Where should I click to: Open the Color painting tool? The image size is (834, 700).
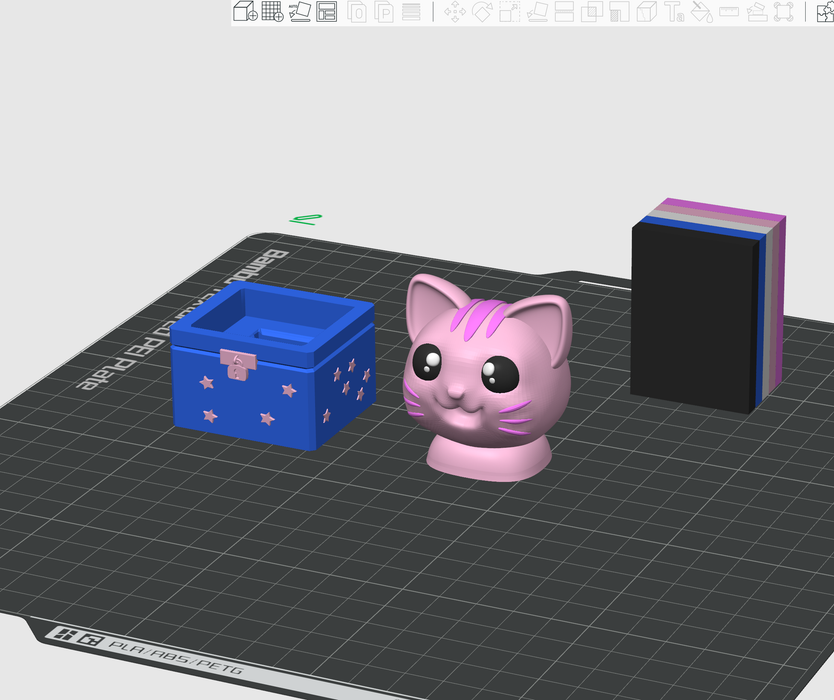point(701,12)
